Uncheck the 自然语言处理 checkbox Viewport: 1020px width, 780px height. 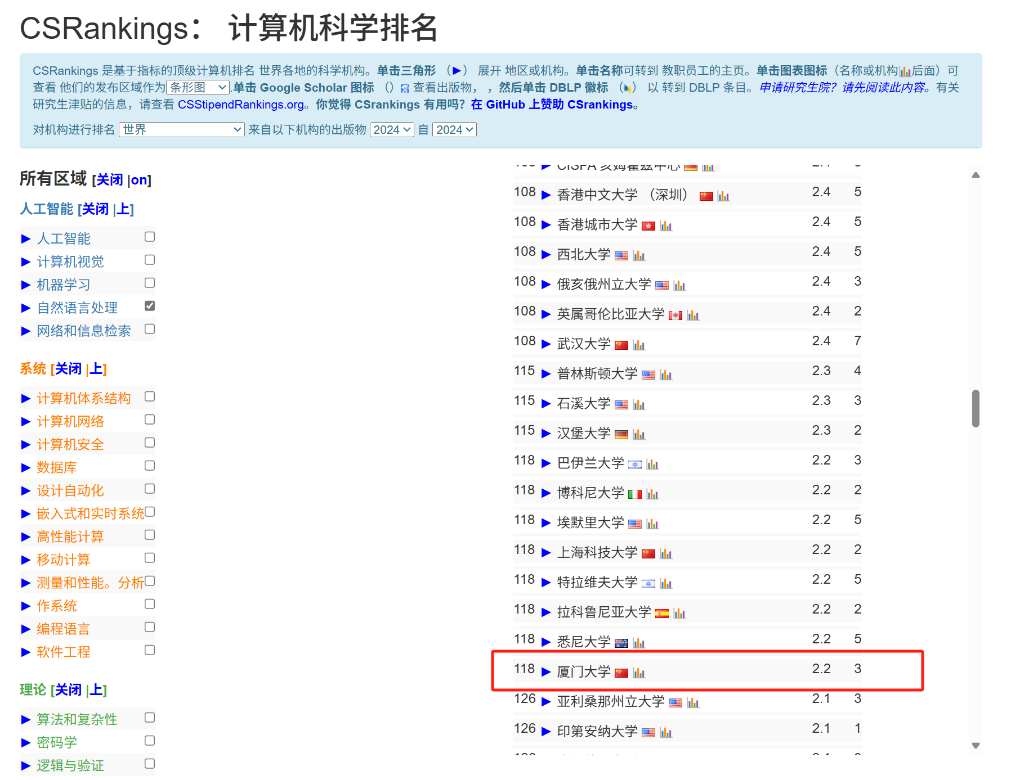coord(150,306)
